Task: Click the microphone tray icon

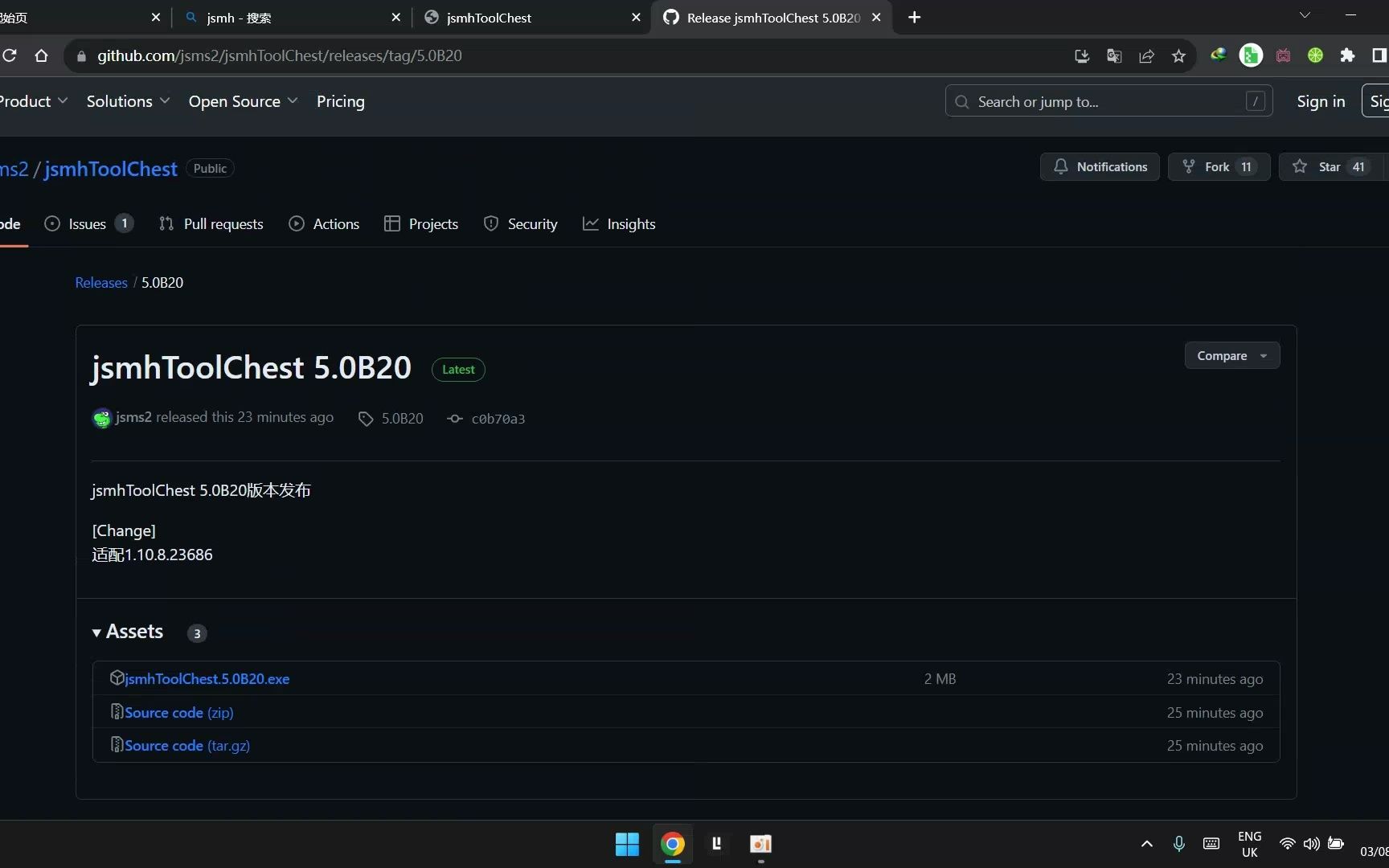Action: click(1178, 844)
